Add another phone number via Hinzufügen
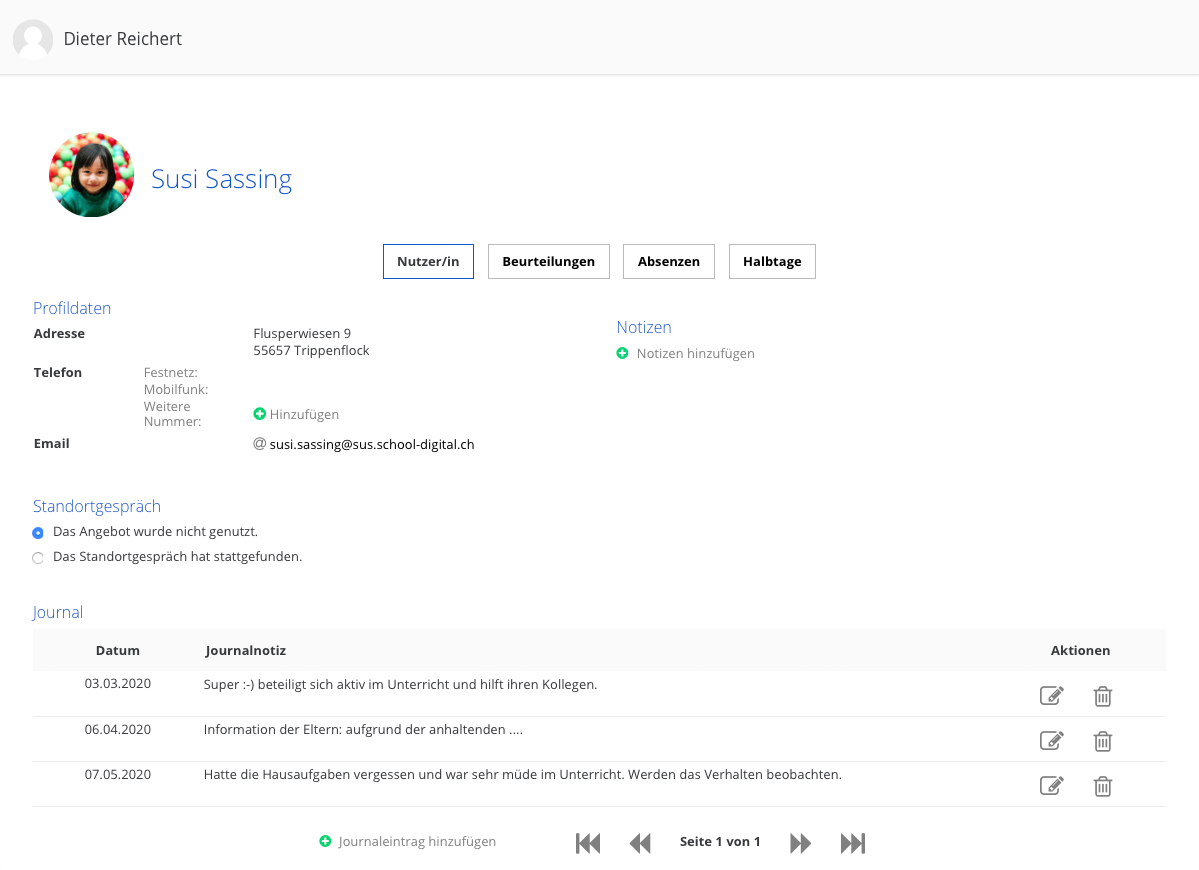 pos(297,414)
